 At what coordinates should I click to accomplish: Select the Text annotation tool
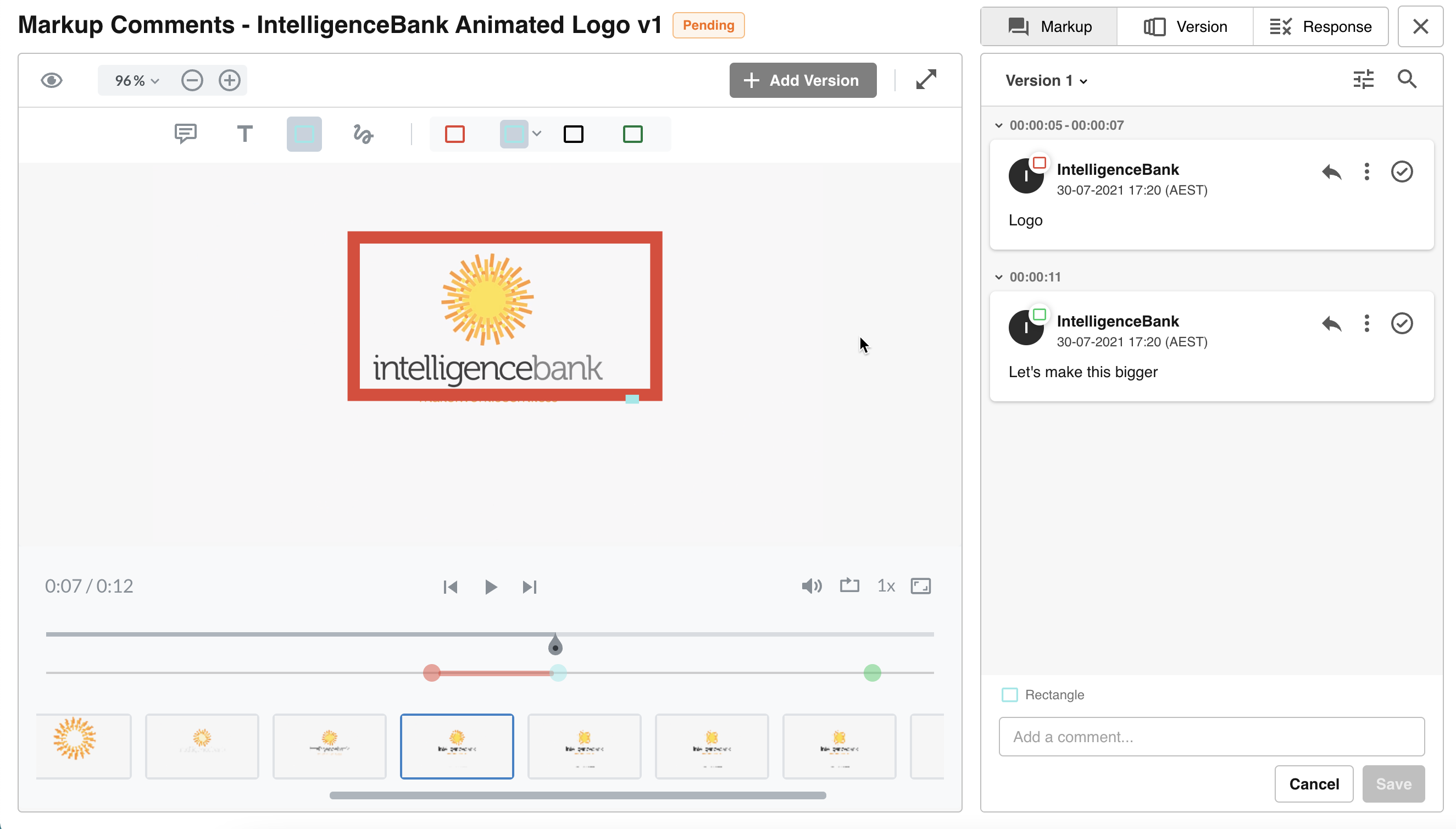click(x=244, y=134)
